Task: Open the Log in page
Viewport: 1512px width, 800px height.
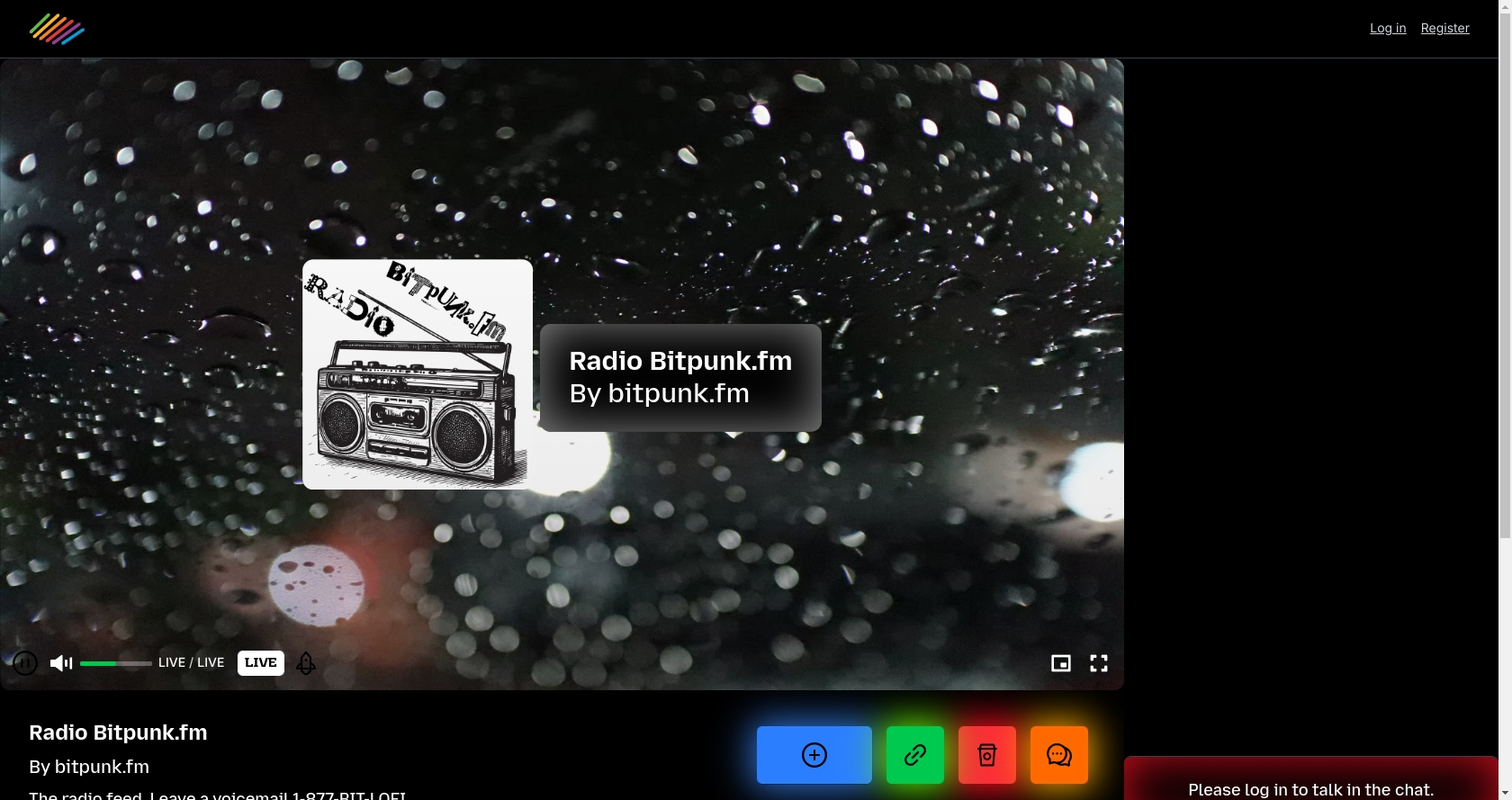Action: click(x=1388, y=29)
